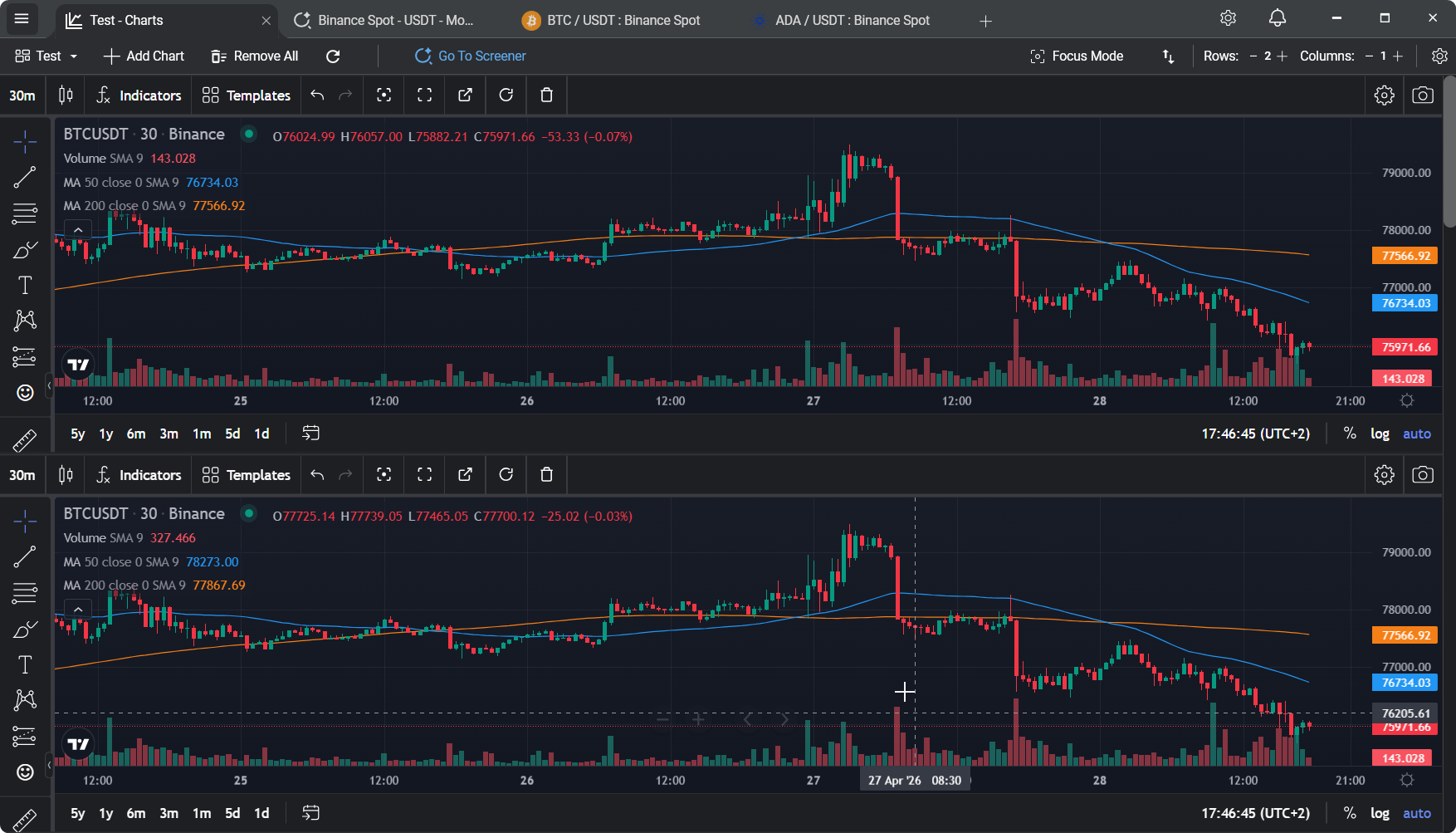Open candlestick chart type in top toolbar
This screenshot has height=833, width=1456.
point(66,96)
